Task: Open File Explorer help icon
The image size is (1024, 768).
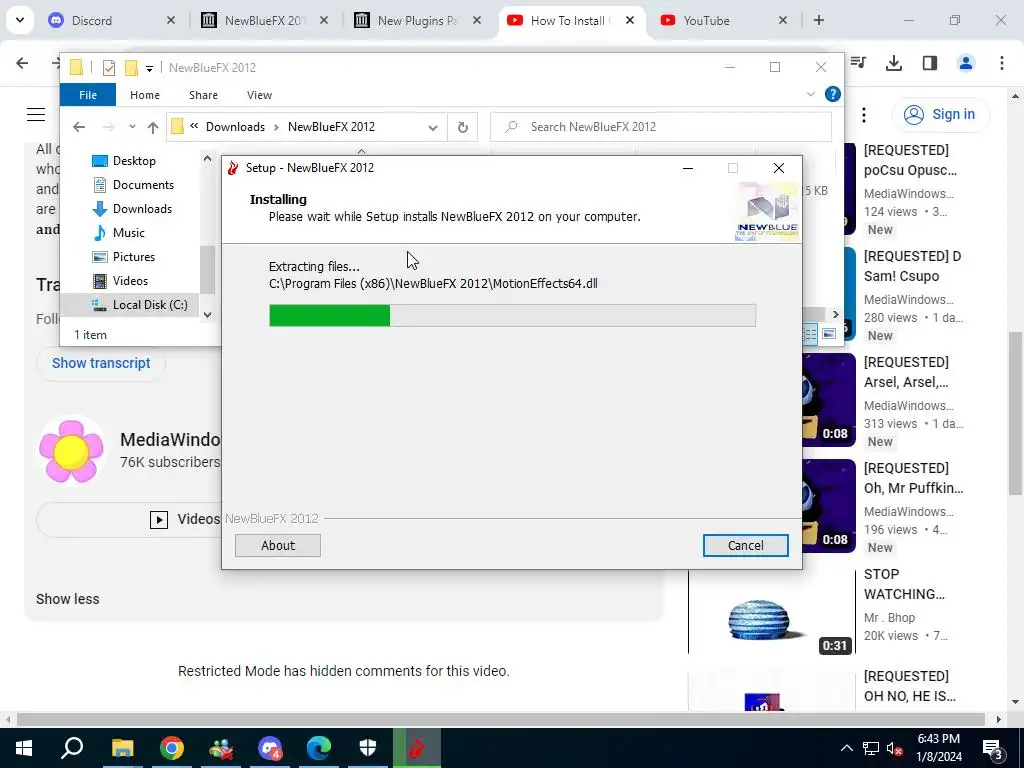Action: pos(833,94)
